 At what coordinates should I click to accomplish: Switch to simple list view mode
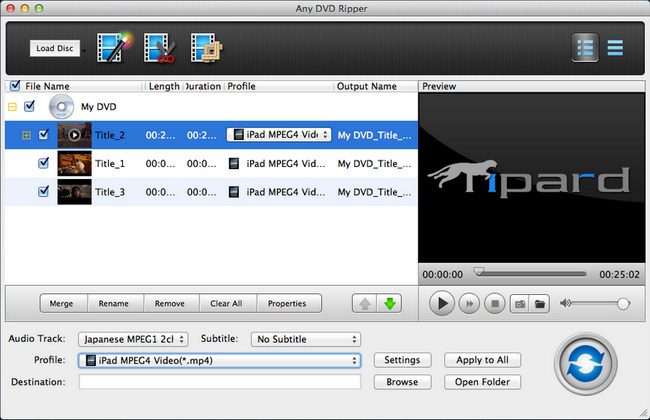(615, 48)
